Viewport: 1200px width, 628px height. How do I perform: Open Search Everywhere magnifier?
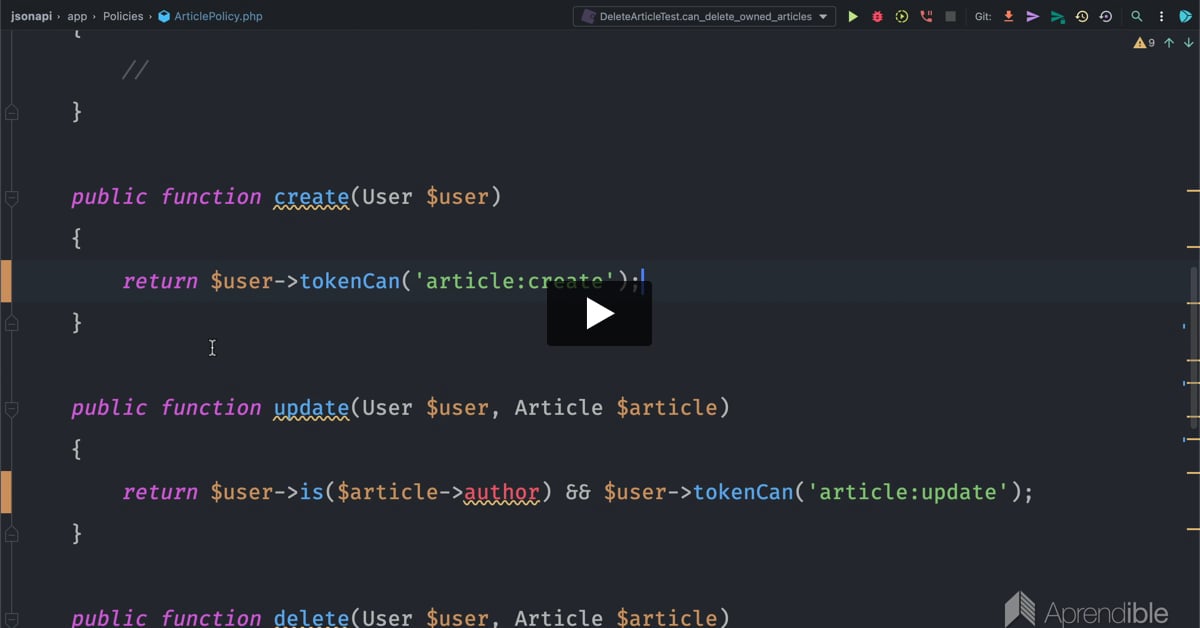click(x=1137, y=17)
